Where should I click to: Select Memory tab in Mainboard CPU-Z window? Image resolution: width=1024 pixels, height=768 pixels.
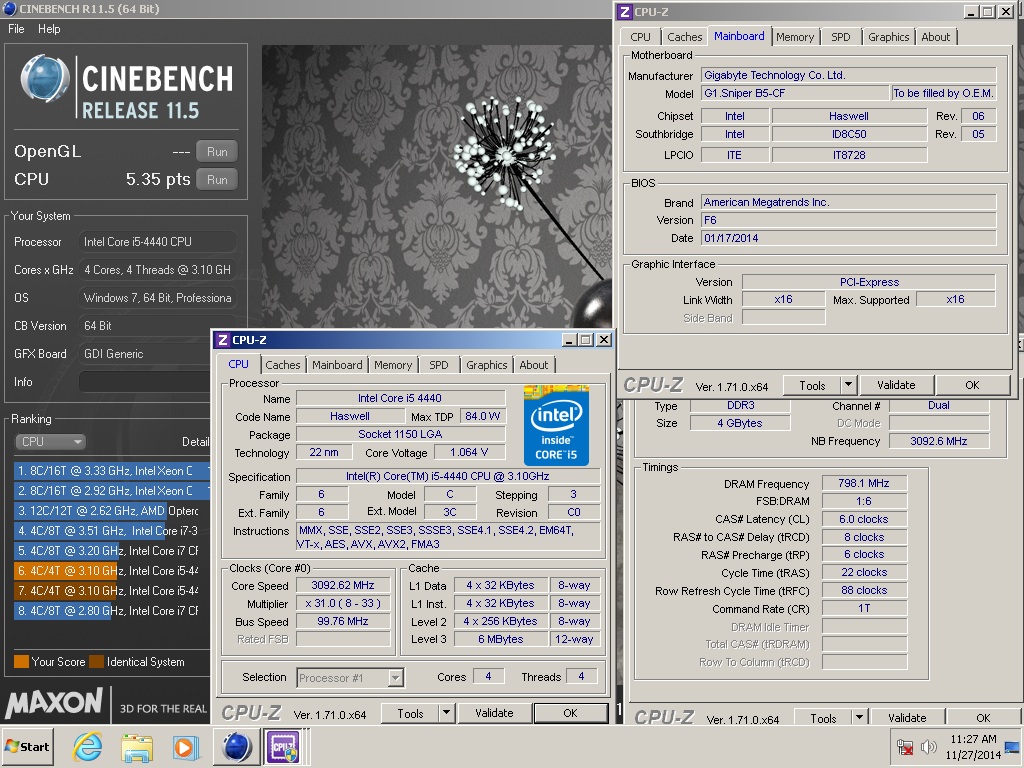tap(795, 37)
